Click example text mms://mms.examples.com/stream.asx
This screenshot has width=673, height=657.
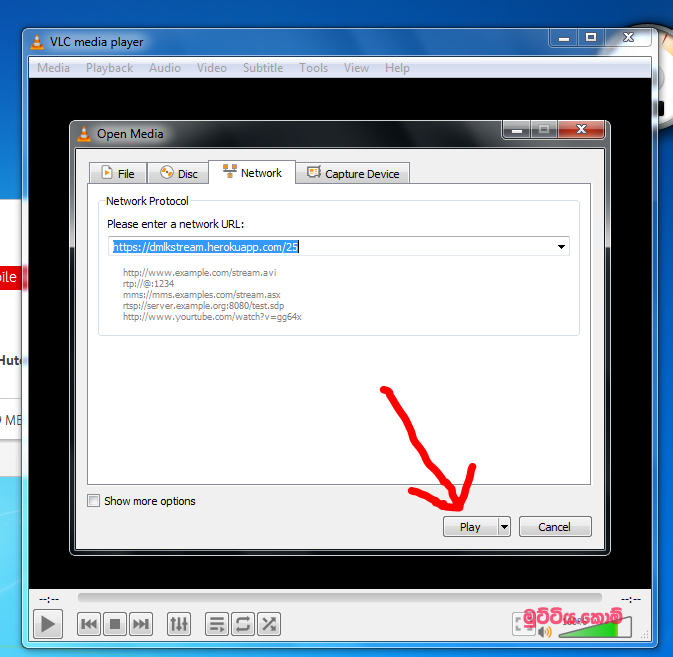click(x=202, y=295)
